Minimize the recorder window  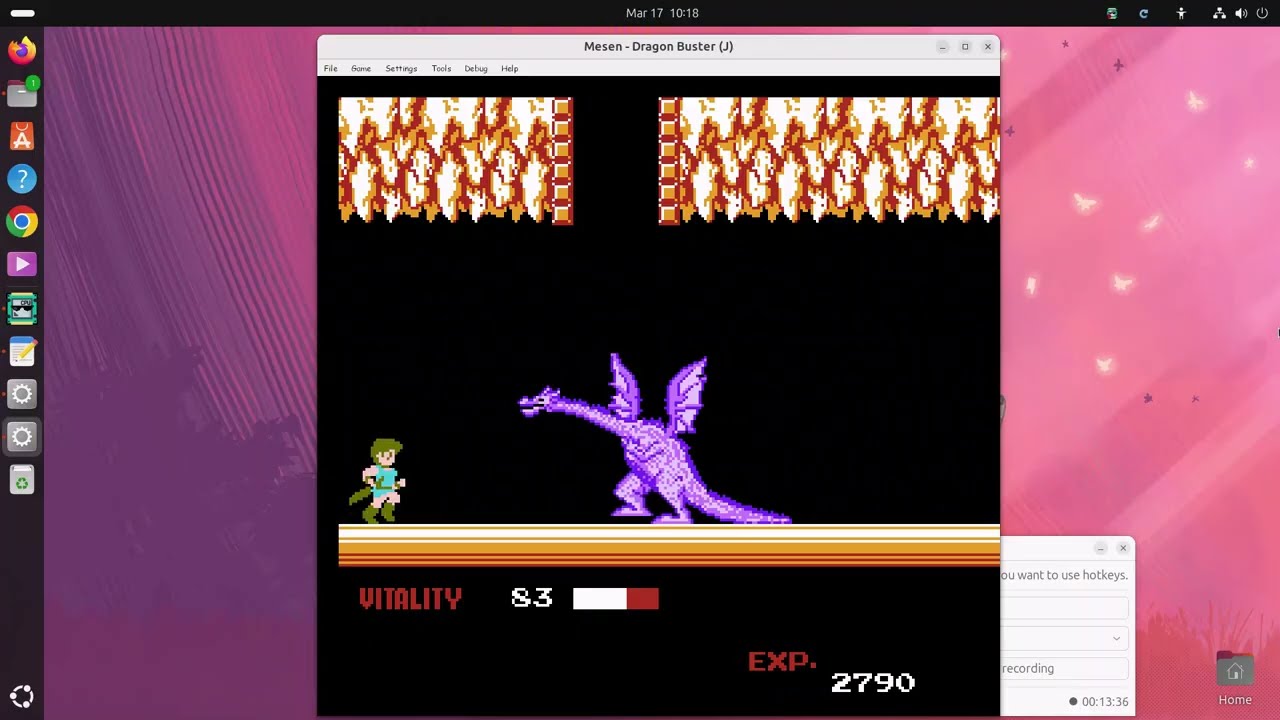(x=1100, y=548)
